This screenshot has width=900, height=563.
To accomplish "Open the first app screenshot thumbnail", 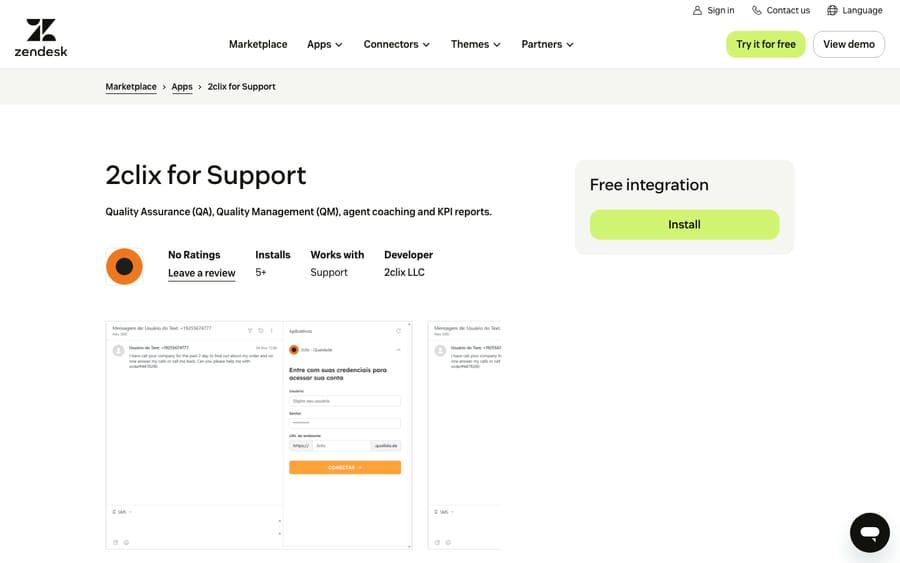I will coord(259,435).
